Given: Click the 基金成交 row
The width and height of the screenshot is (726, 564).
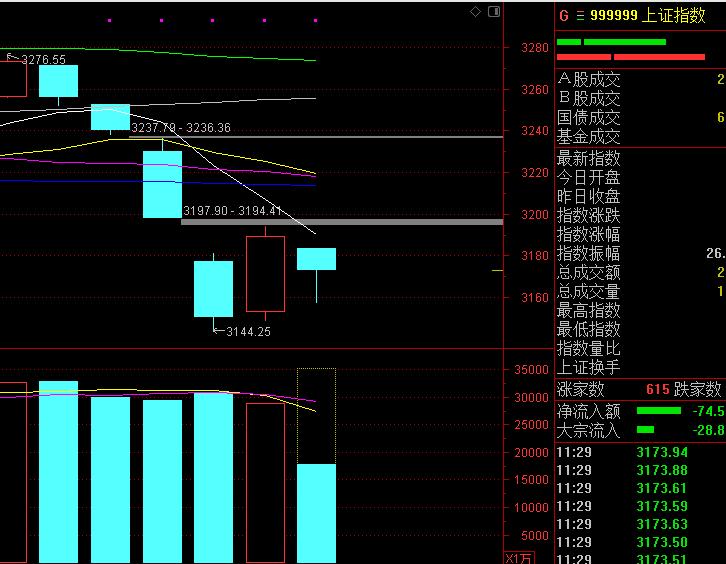Looking at the screenshot, I should tap(640, 137).
